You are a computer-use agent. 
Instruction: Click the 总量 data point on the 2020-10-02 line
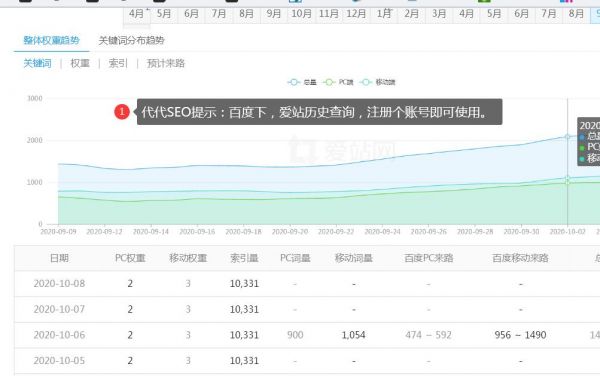point(567,137)
